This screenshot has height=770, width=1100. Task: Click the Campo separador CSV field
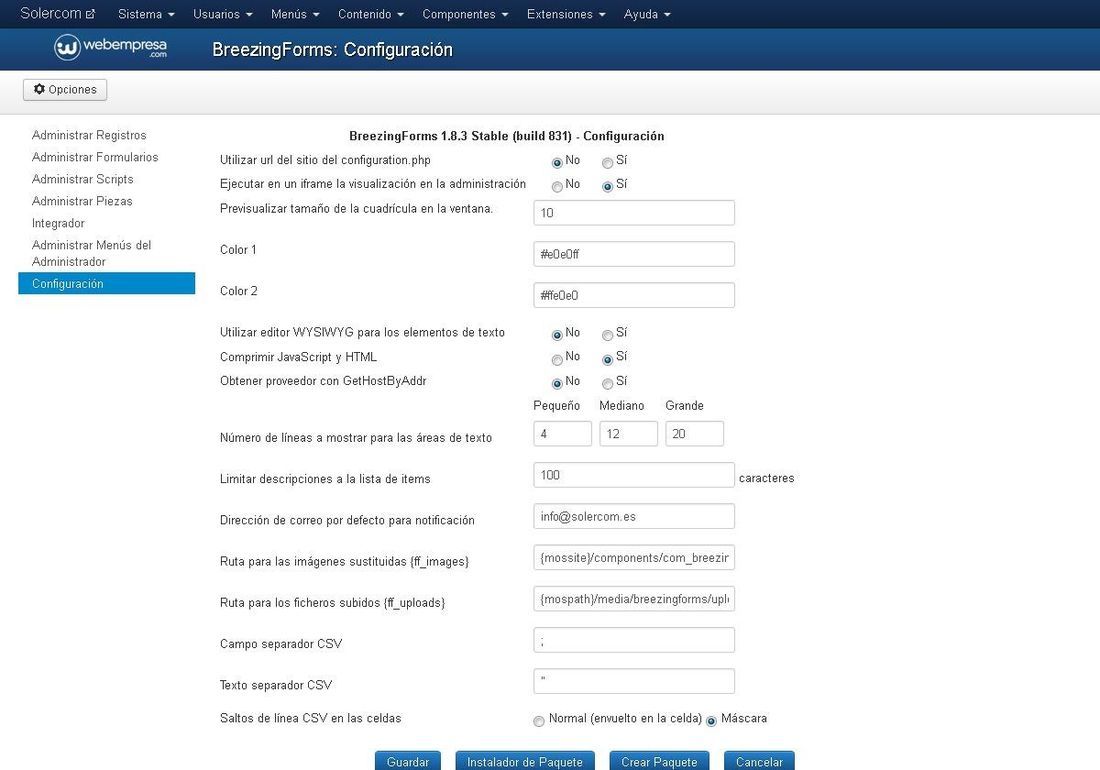pos(634,640)
